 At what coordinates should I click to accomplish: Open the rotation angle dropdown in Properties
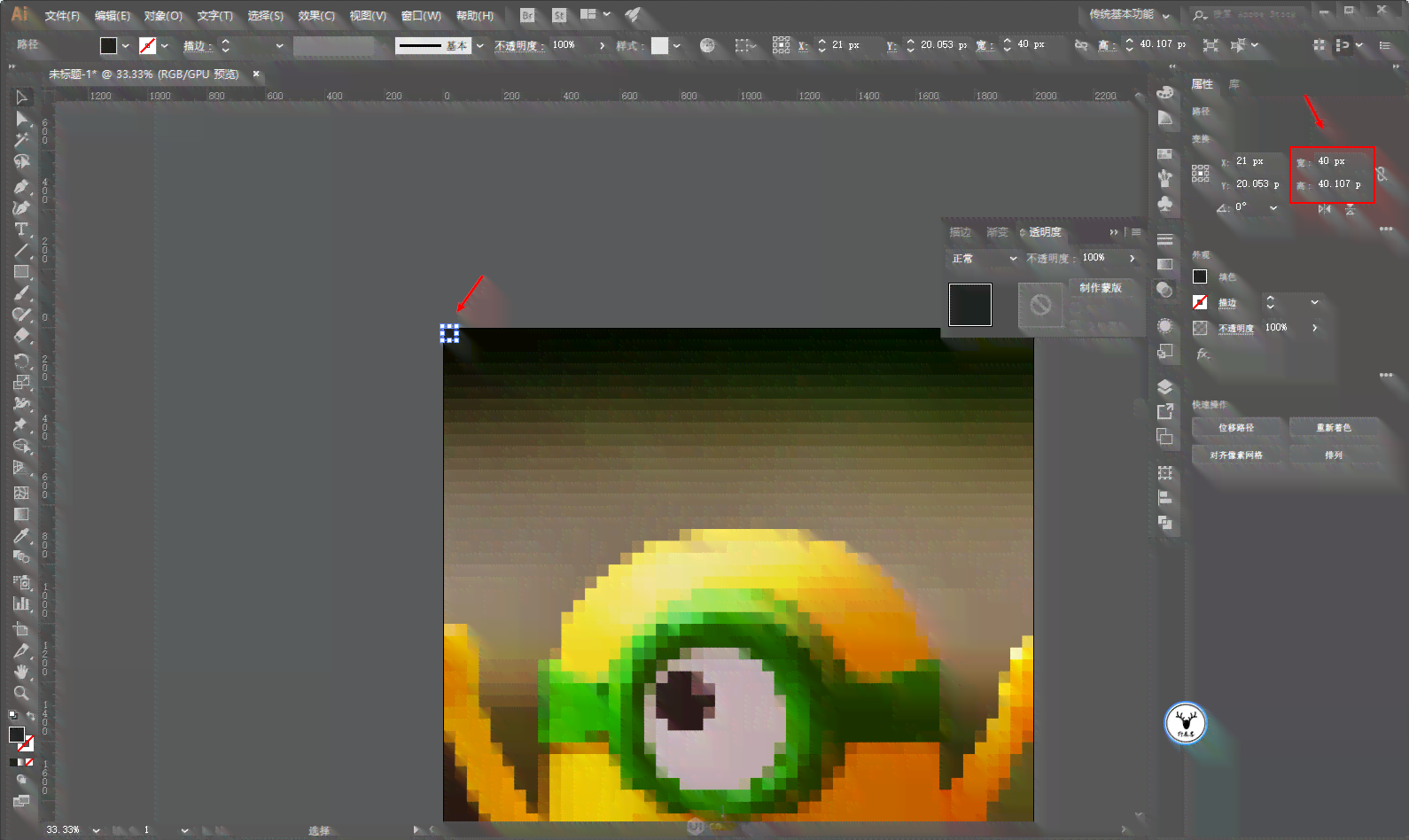click(1273, 208)
